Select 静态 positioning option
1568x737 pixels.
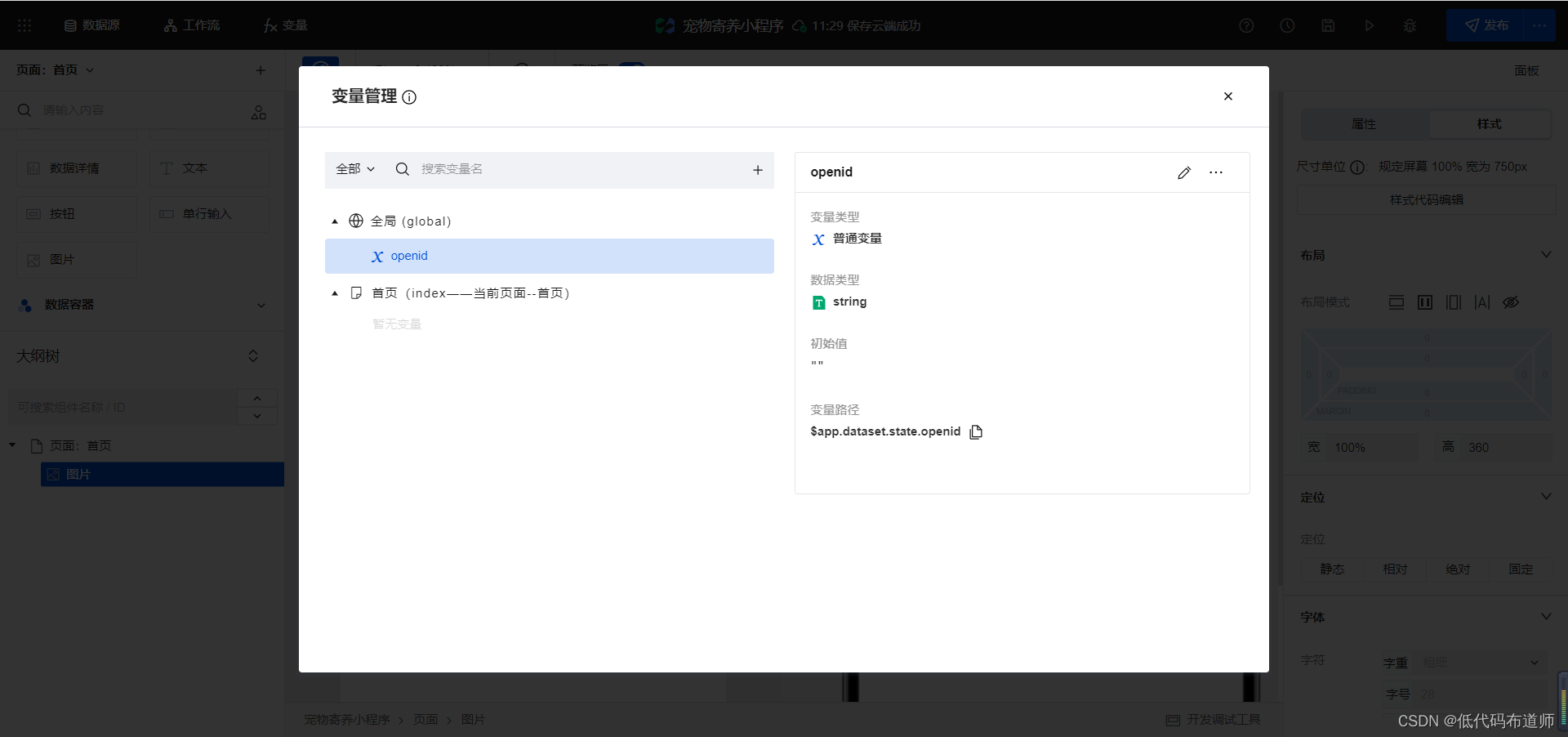(1332, 569)
